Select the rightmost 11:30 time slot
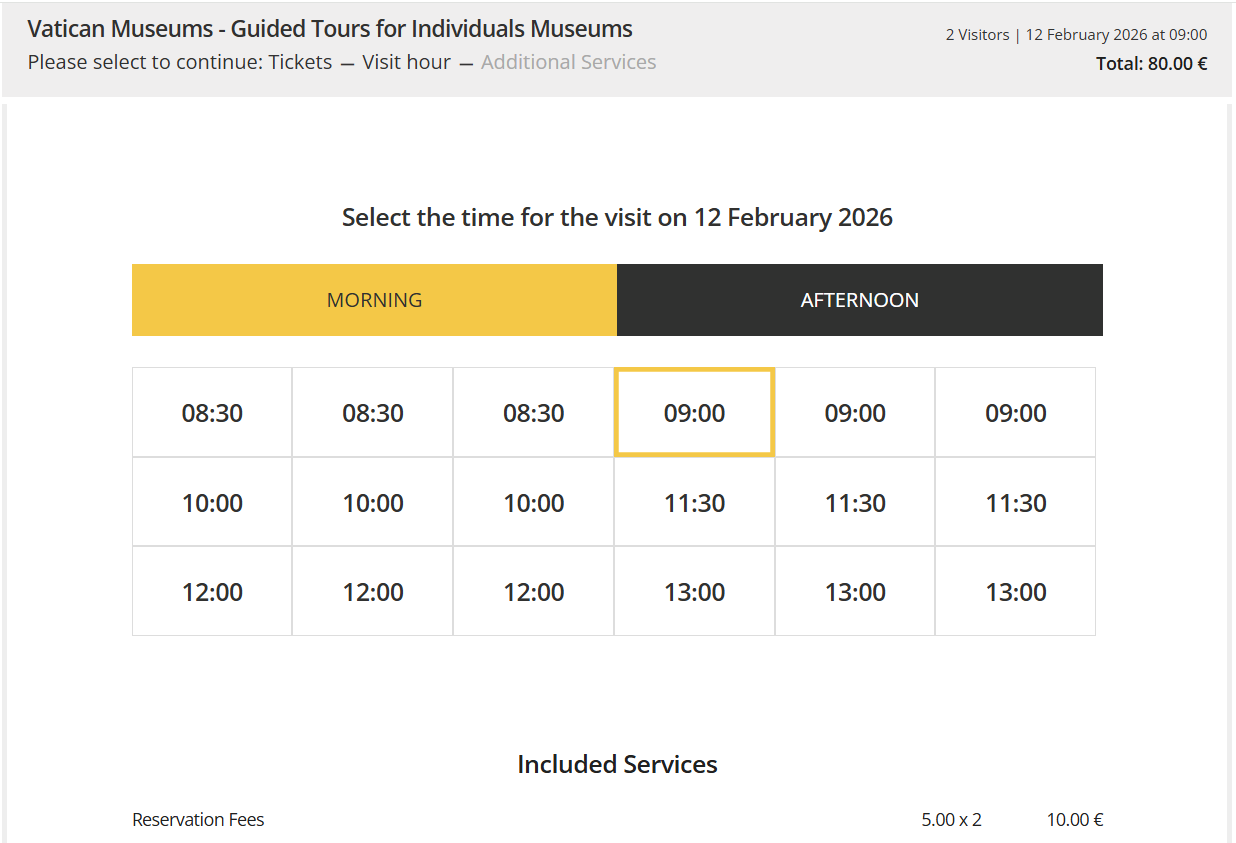Viewport: 1236px width, 843px height. pyautogui.click(x=1016, y=503)
